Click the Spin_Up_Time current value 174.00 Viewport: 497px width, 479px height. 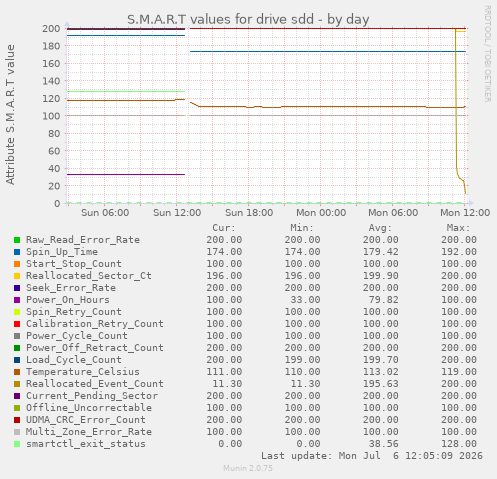[x=224, y=252]
